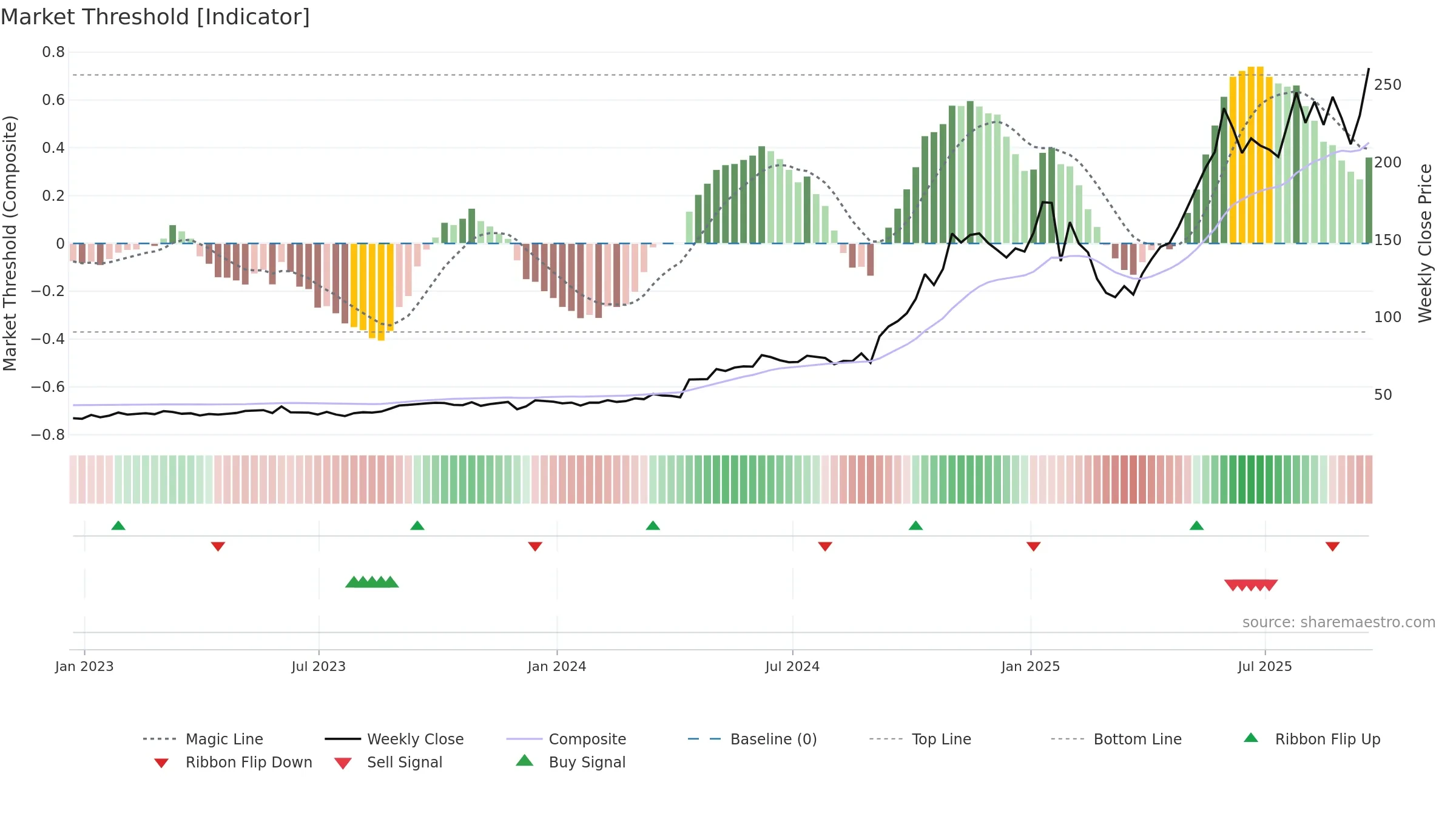
Task: Select the first Ribbon Flip Up marker after Jan 2023
Action: pyautogui.click(x=118, y=525)
